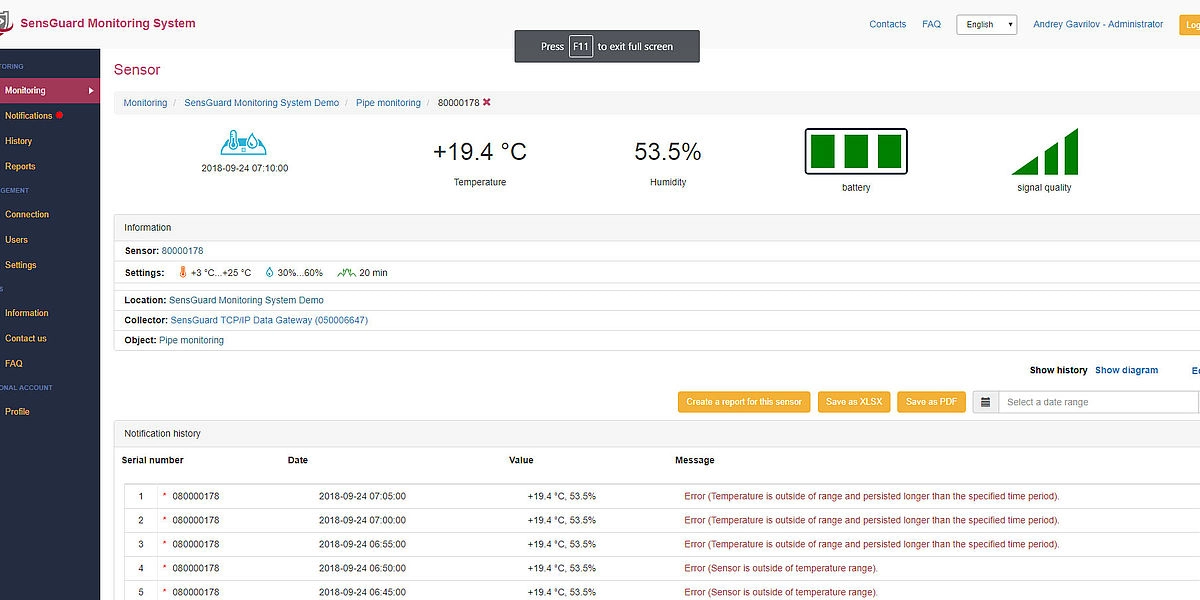Image resolution: width=1200 pixels, height=600 pixels.
Task: Click the orange thermometer settings icon
Action: (x=183, y=272)
